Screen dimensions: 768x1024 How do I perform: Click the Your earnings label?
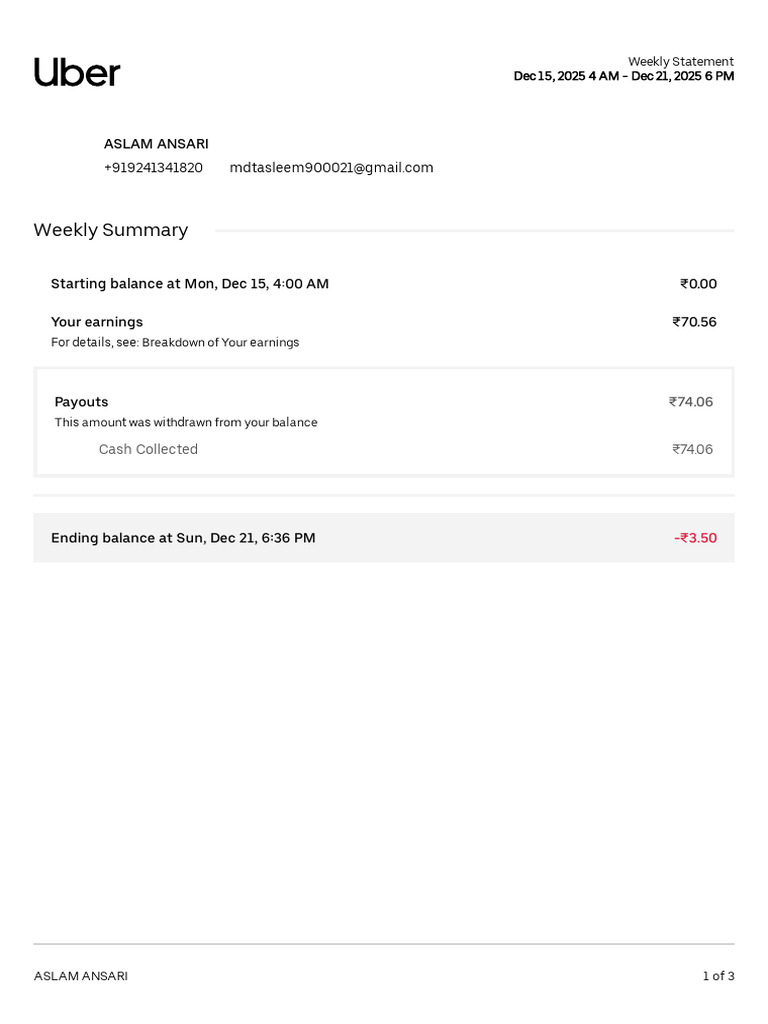(97, 322)
